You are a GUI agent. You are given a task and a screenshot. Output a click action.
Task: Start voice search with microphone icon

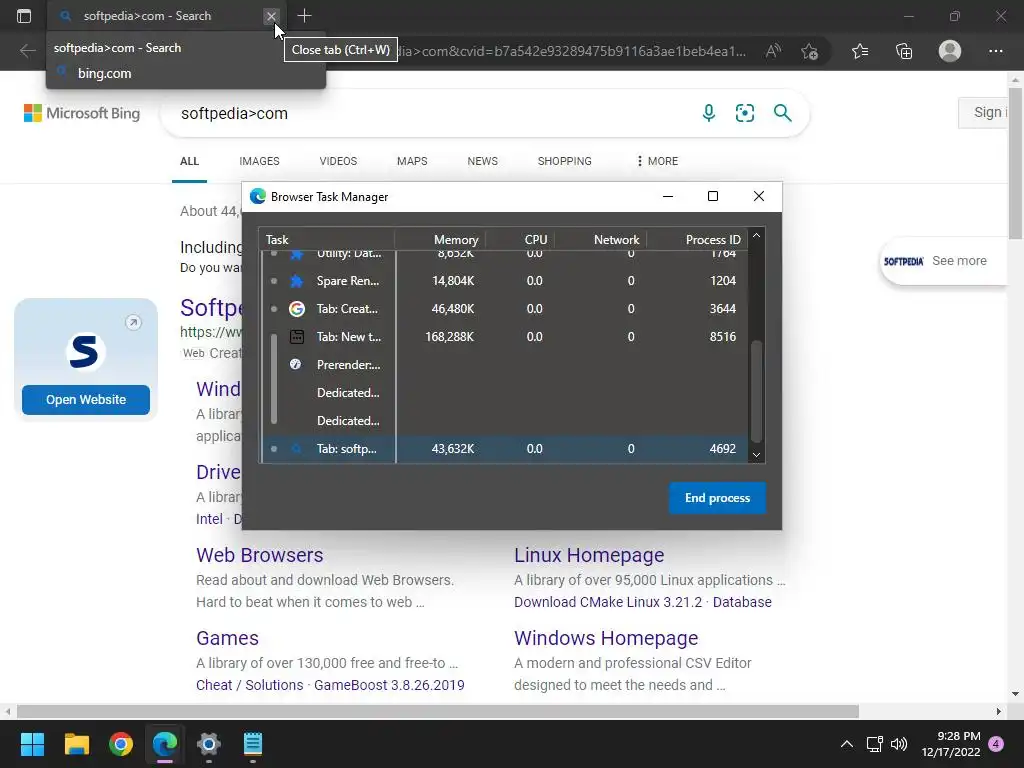(x=709, y=113)
